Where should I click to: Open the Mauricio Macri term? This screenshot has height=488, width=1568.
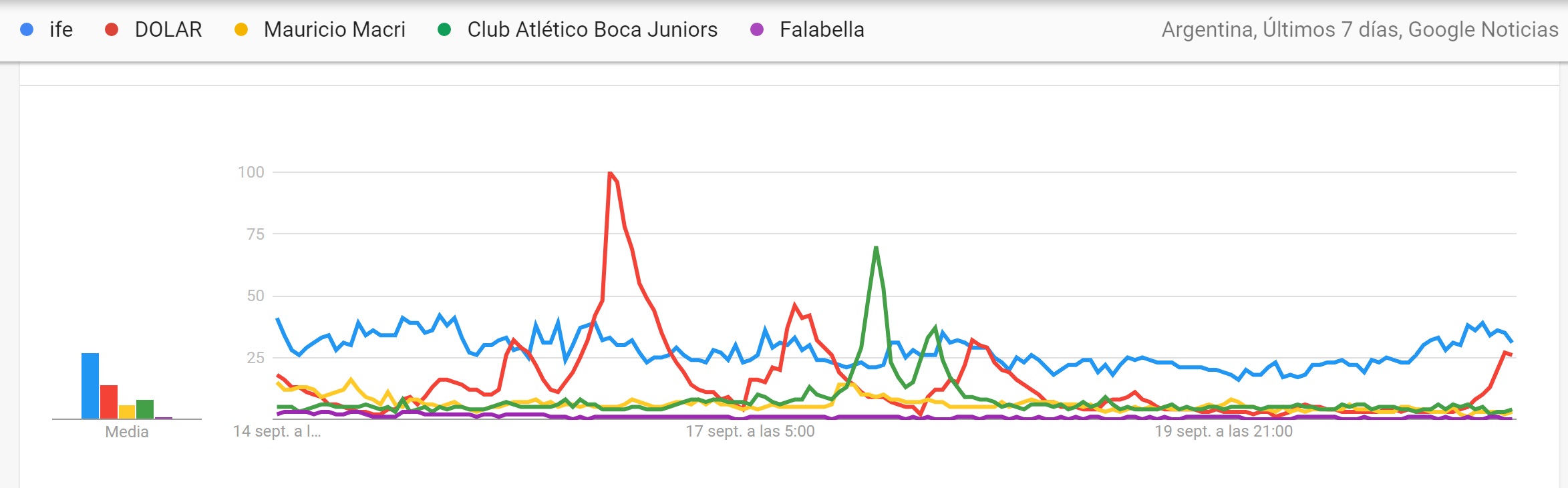pyautogui.click(x=335, y=29)
